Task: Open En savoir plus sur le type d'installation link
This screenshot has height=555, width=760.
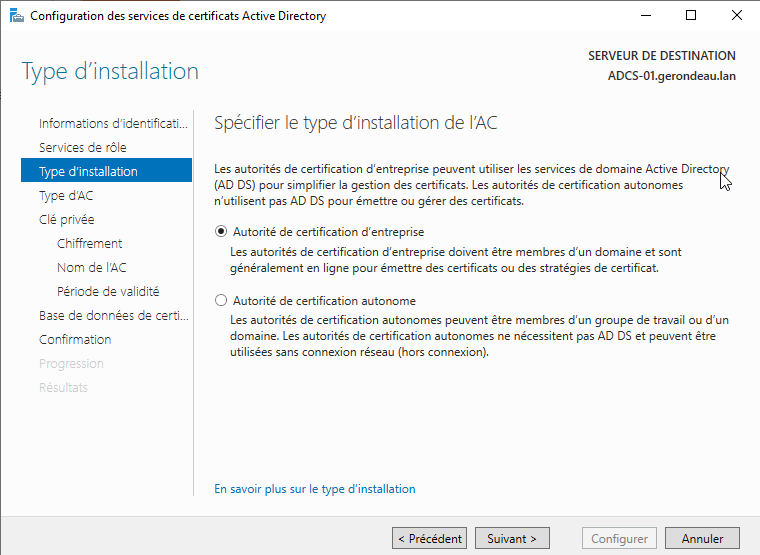Action: pos(315,489)
